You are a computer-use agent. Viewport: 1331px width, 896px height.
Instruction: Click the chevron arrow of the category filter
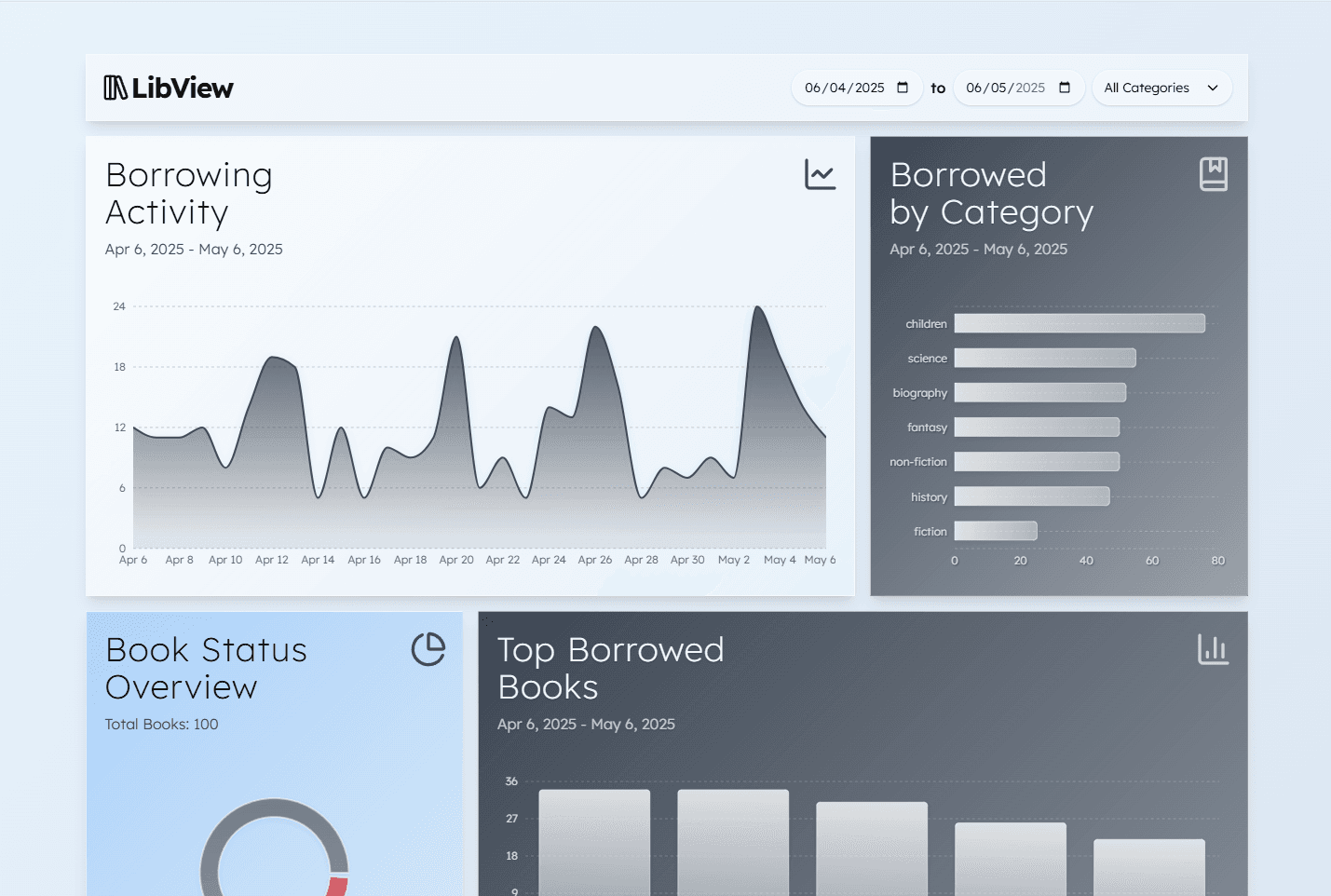1213,88
